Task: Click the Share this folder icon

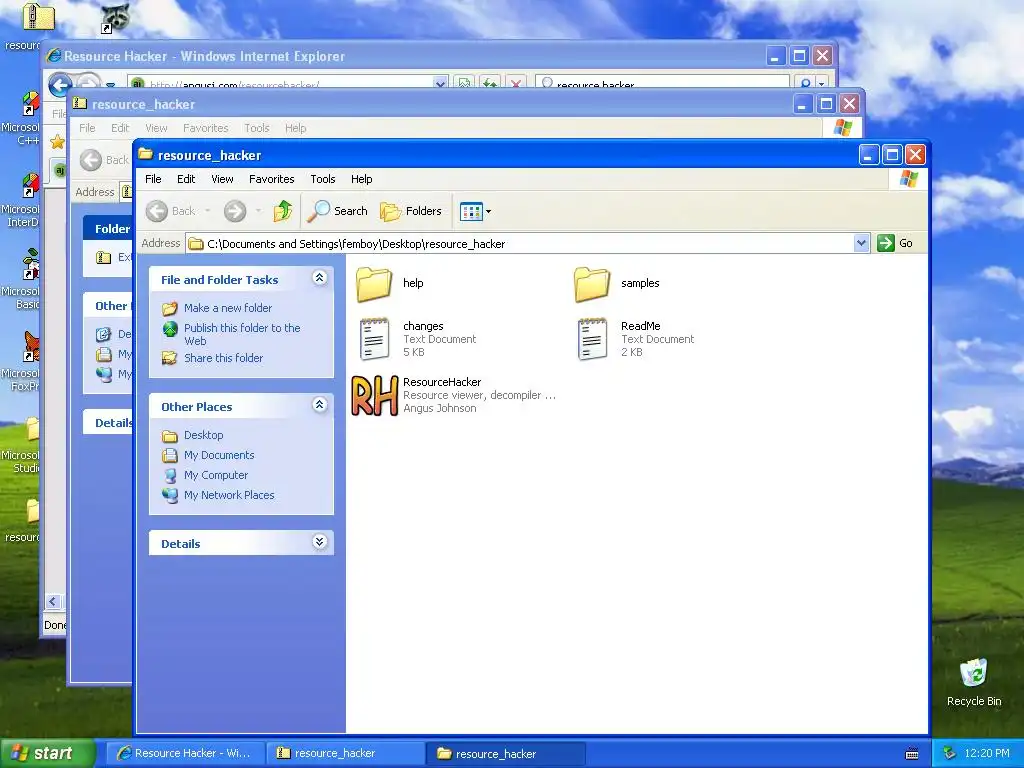Action: click(170, 358)
